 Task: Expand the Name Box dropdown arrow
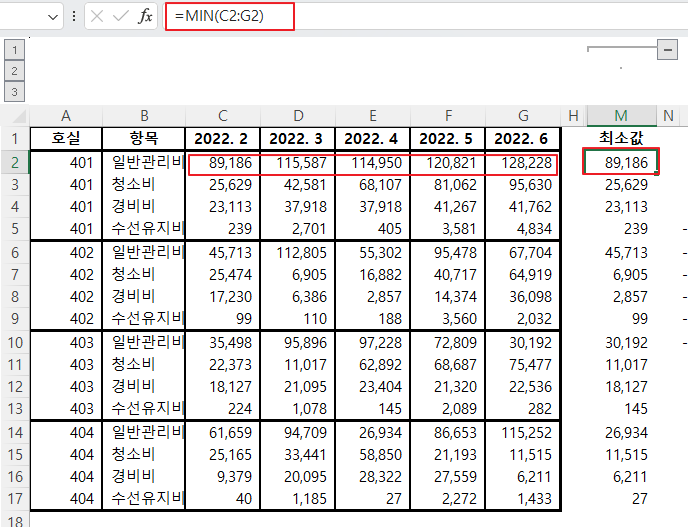tap(53, 17)
